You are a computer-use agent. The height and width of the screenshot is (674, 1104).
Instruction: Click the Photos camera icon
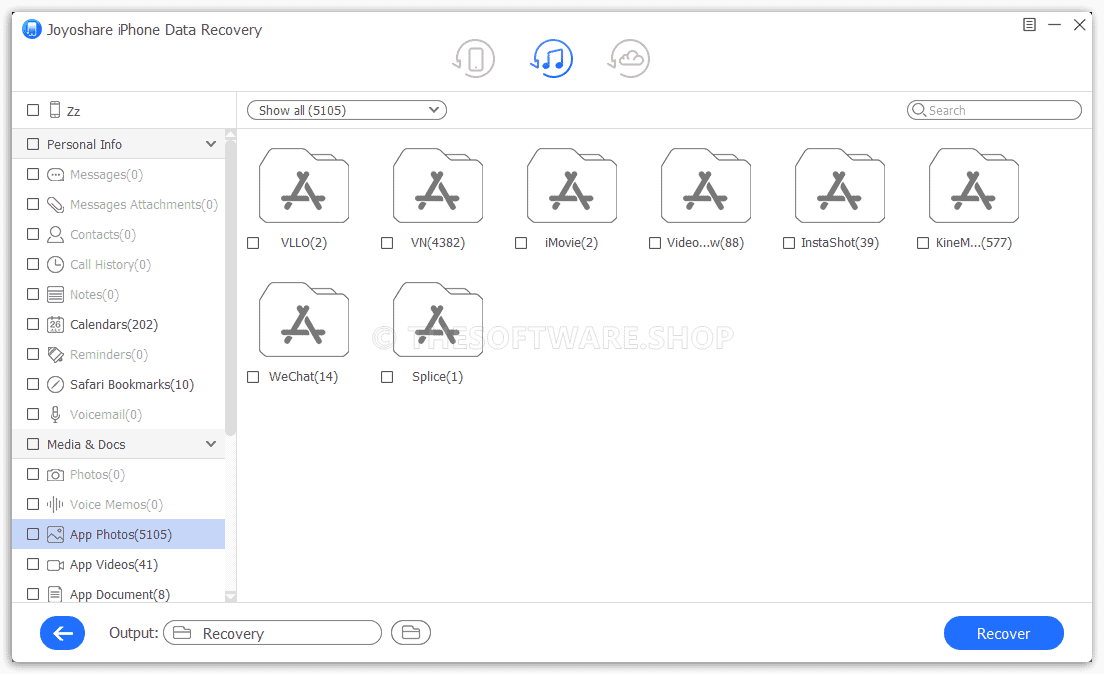(x=55, y=475)
